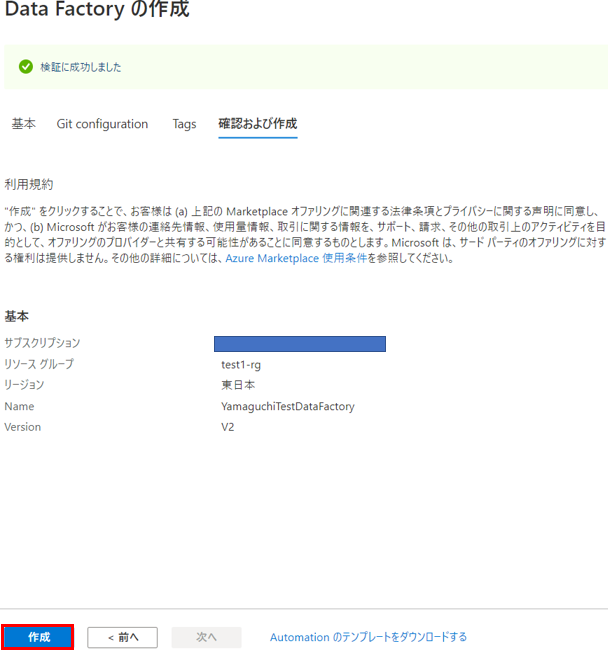The image size is (608, 654).
Task: Click the リージョン label
Action: 24,385
